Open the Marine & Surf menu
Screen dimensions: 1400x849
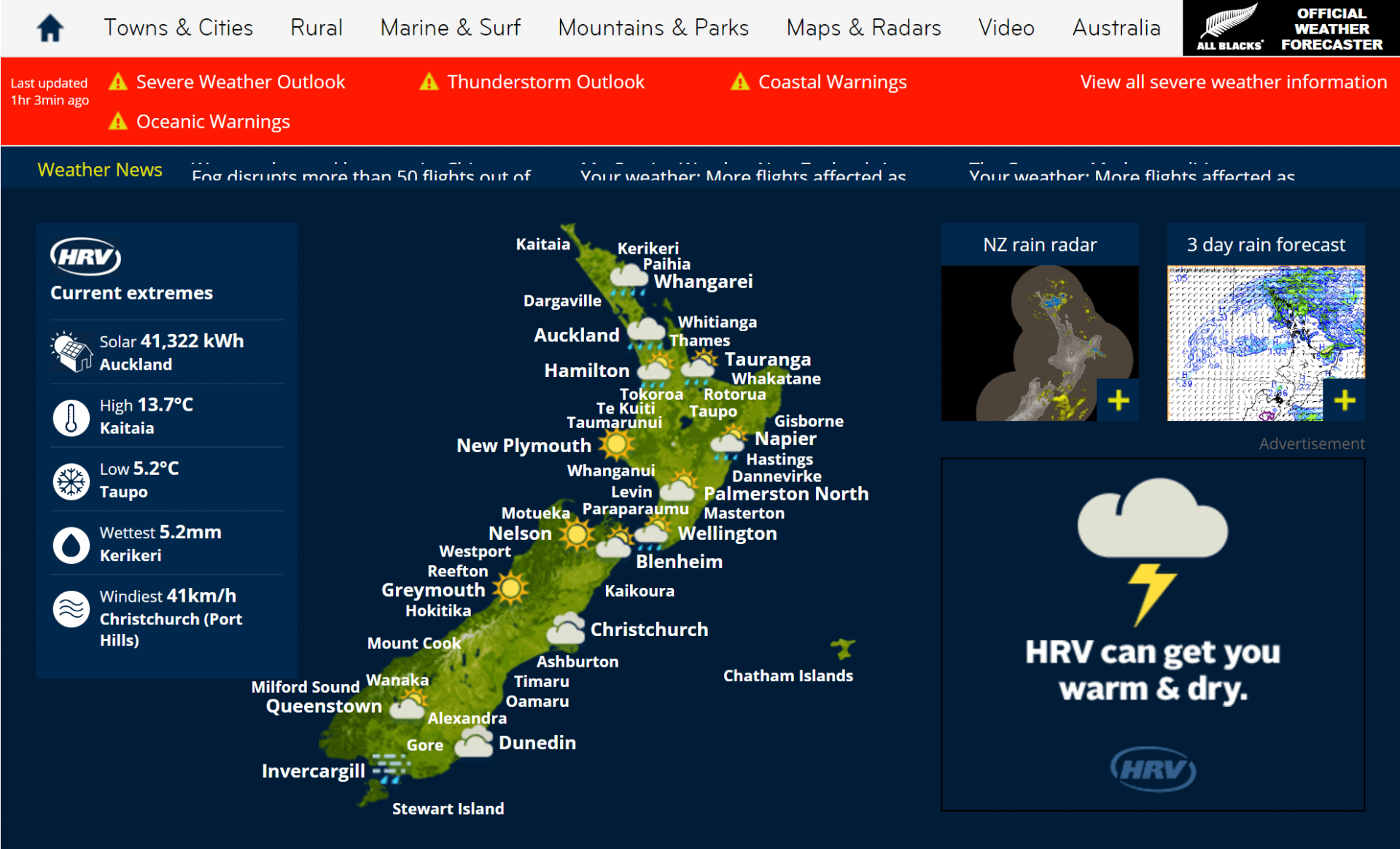coord(450,28)
